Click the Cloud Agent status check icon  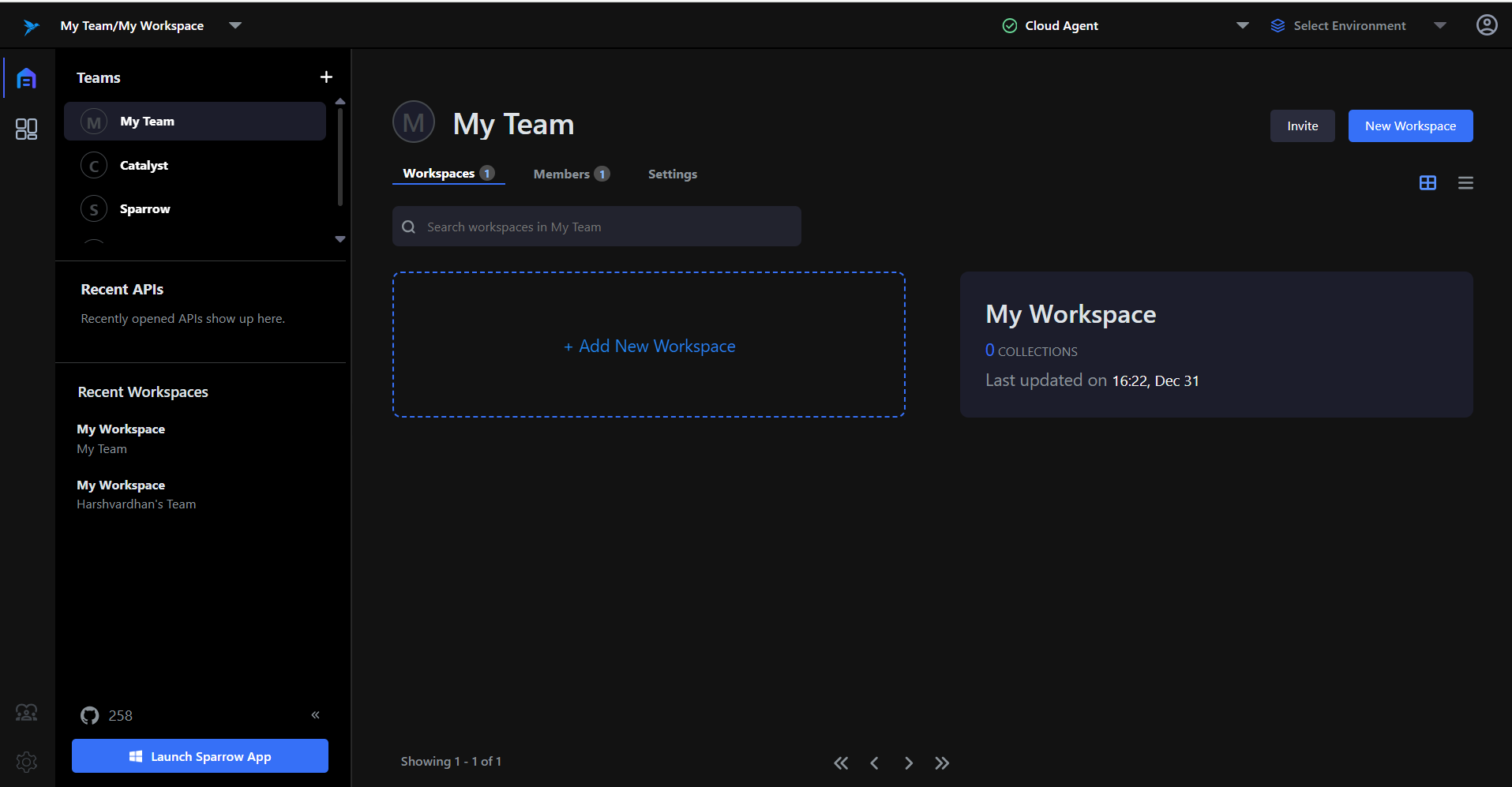[1009, 26]
